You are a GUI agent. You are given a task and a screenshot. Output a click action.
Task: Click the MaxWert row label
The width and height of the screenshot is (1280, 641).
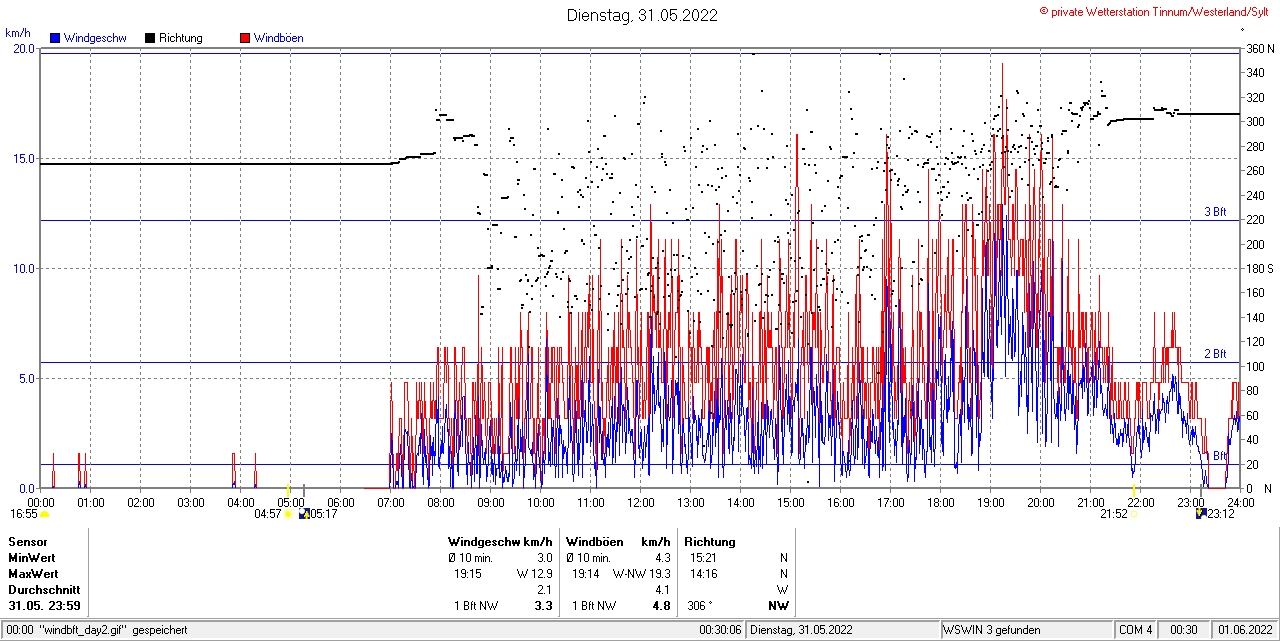pos(34,574)
